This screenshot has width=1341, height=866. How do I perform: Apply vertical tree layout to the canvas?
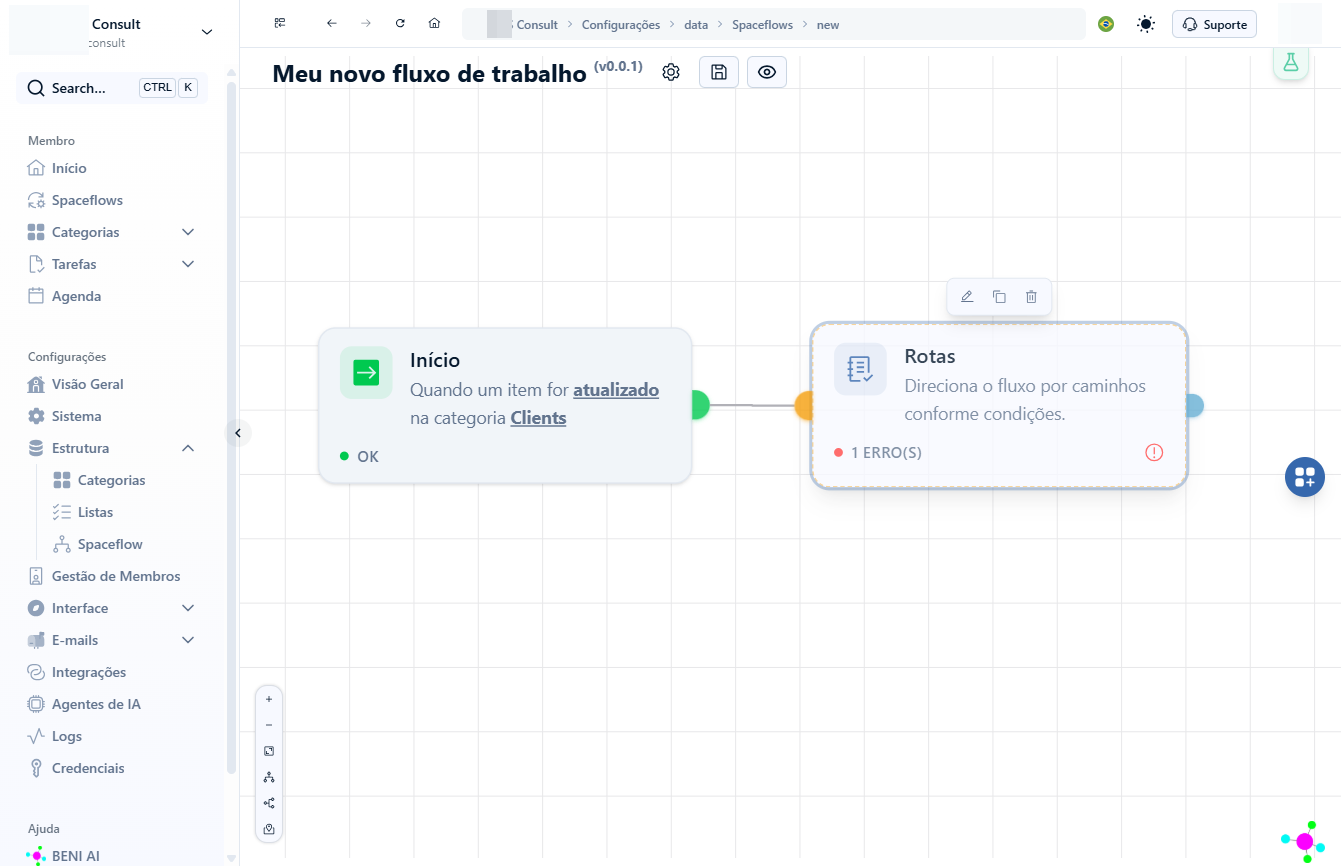click(269, 777)
